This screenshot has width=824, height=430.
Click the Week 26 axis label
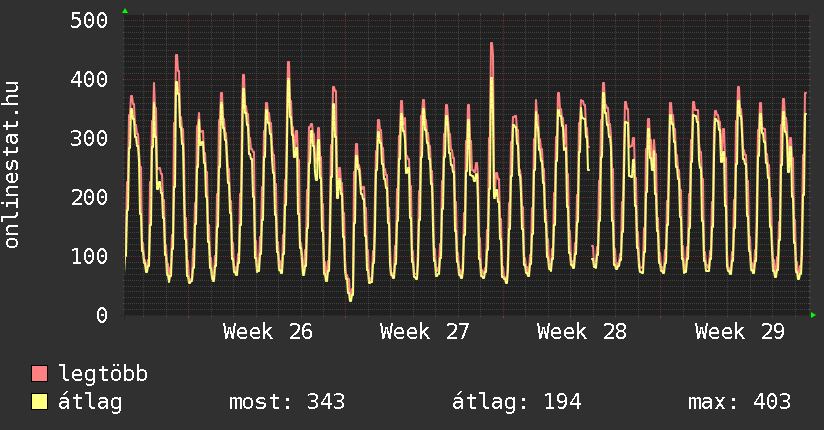[x=267, y=332]
